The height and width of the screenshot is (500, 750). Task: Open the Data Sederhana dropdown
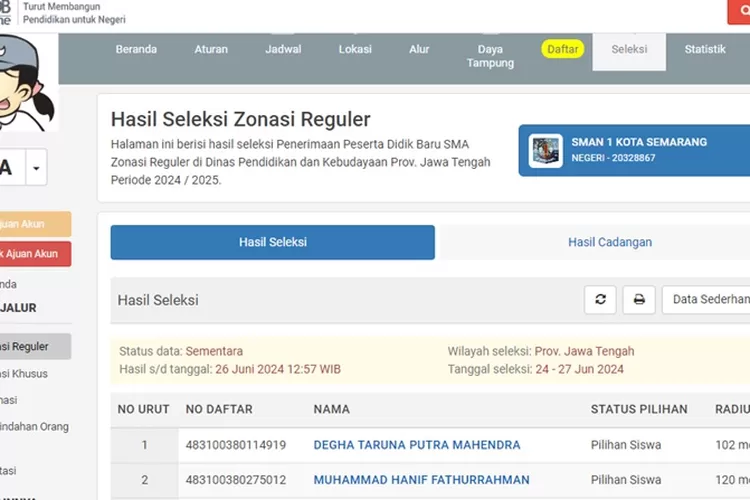coord(706,300)
